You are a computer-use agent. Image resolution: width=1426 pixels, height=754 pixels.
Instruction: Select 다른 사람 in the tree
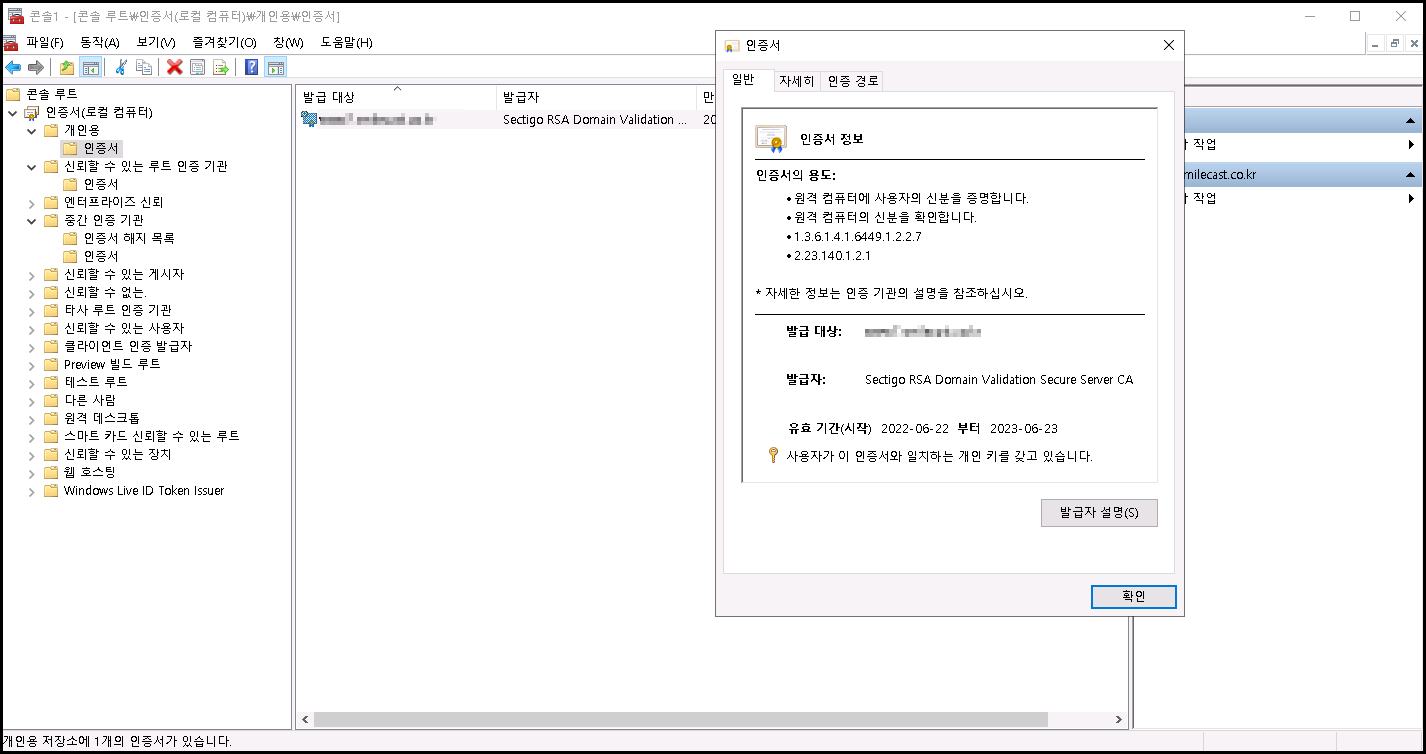pos(90,400)
